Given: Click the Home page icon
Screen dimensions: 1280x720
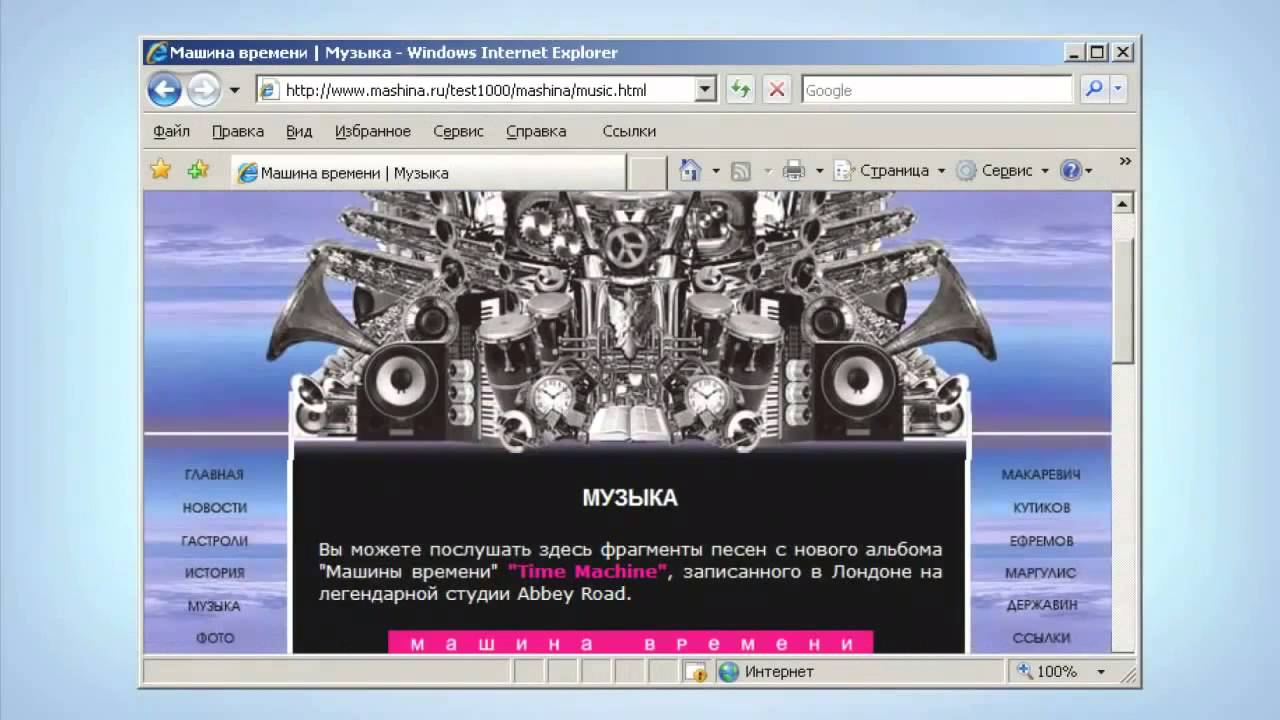Looking at the screenshot, I should coord(690,171).
